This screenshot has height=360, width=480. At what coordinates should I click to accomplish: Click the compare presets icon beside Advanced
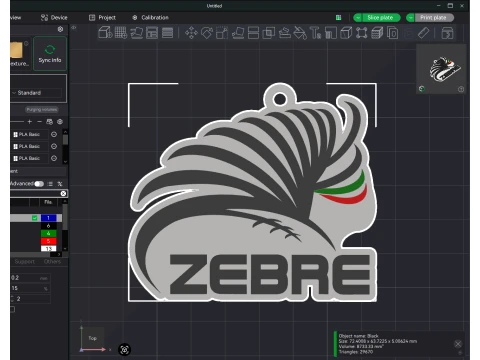[x=60, y=184]
